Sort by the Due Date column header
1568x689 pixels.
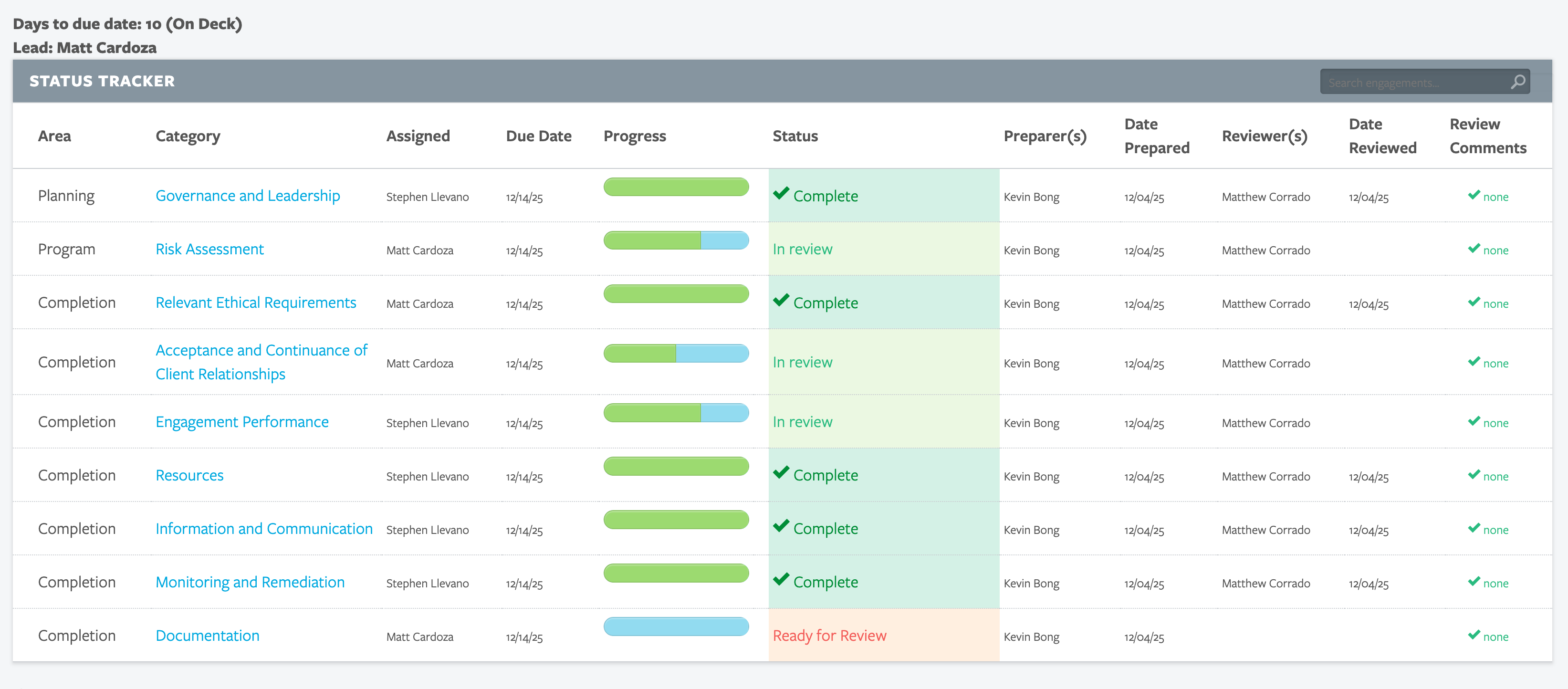click(x=538, y=136)
